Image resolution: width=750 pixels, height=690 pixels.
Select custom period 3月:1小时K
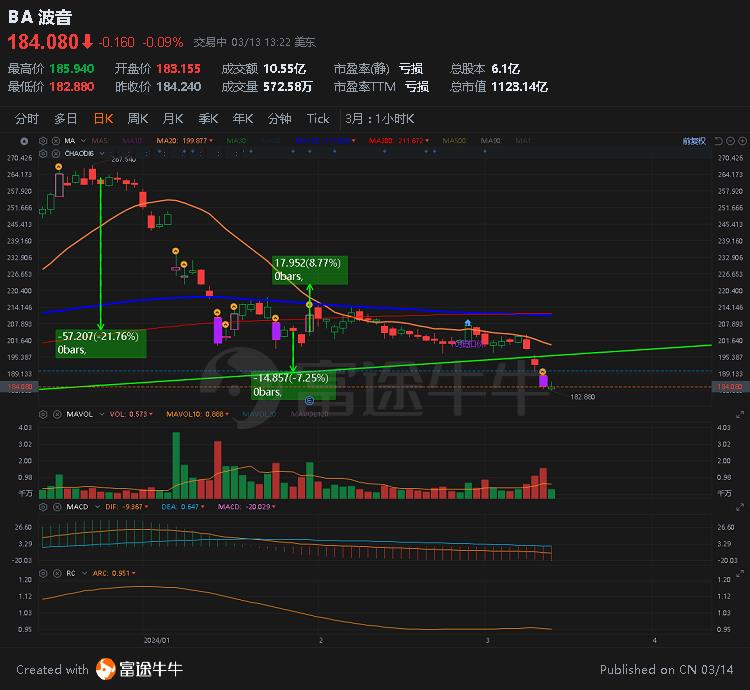pos(380,119)
